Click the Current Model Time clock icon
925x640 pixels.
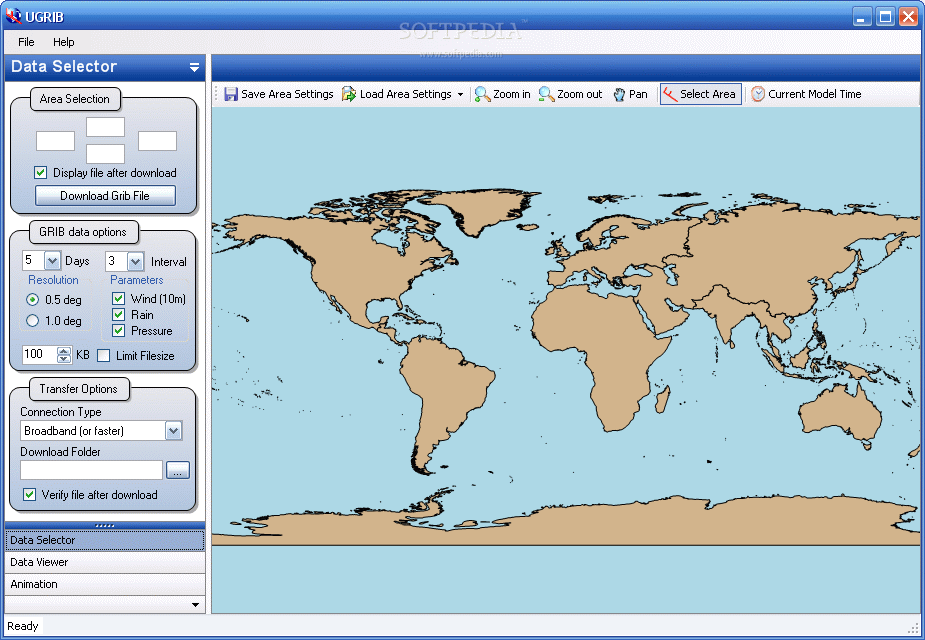click(758, 94)
